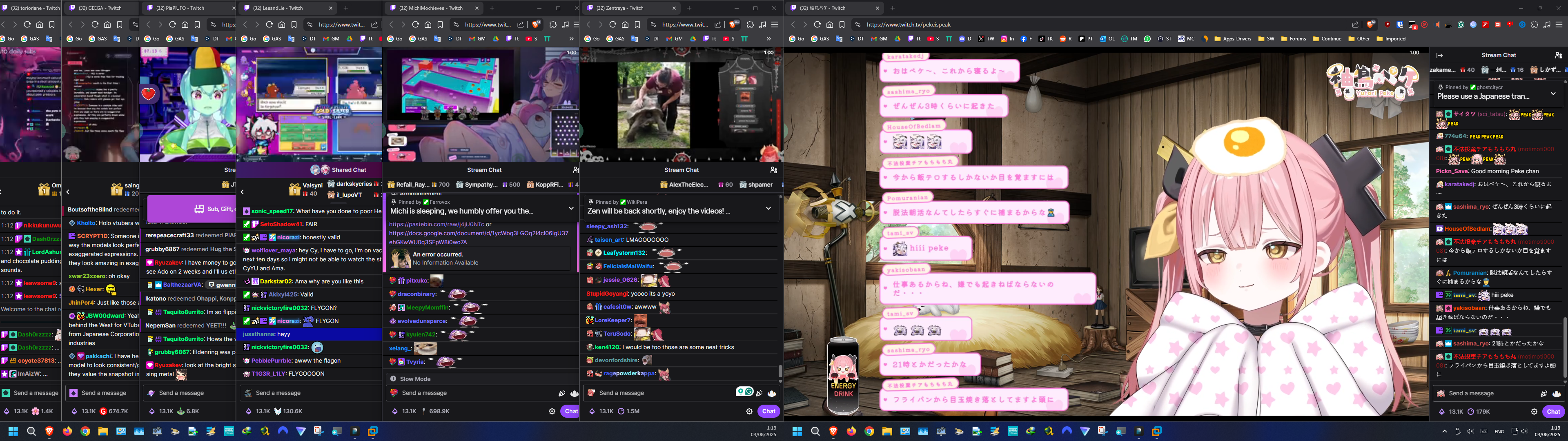Open the Bitwarden extension icon
Image resolution: width=1568 pixels, height=441 pixels.
tap(1400, 24)
